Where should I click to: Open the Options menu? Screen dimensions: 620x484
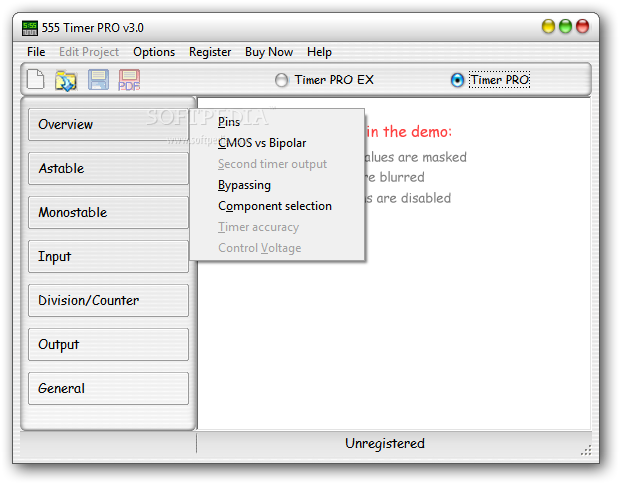(154, 52)
